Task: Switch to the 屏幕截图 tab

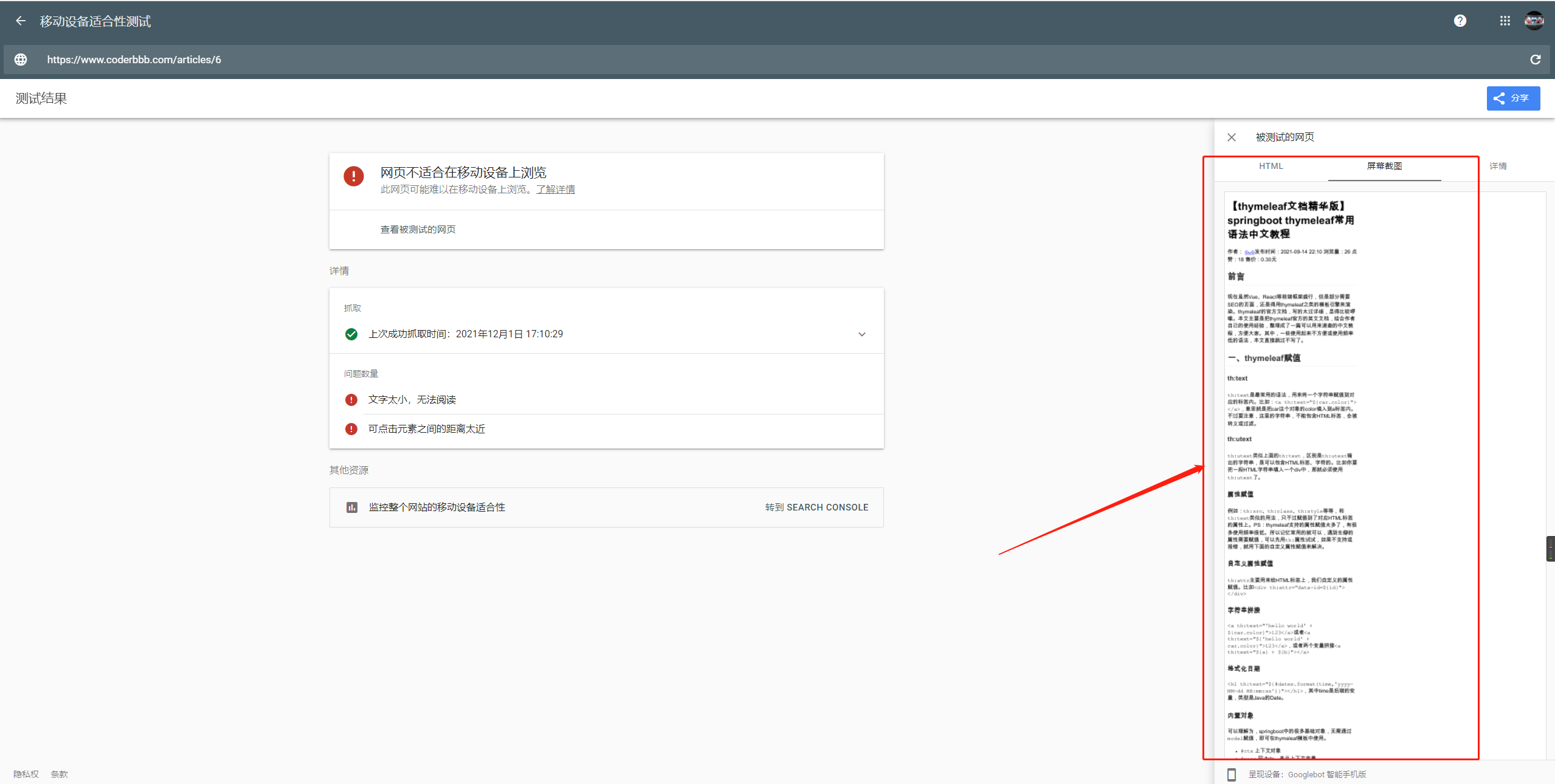Action: pos(1384,166)
